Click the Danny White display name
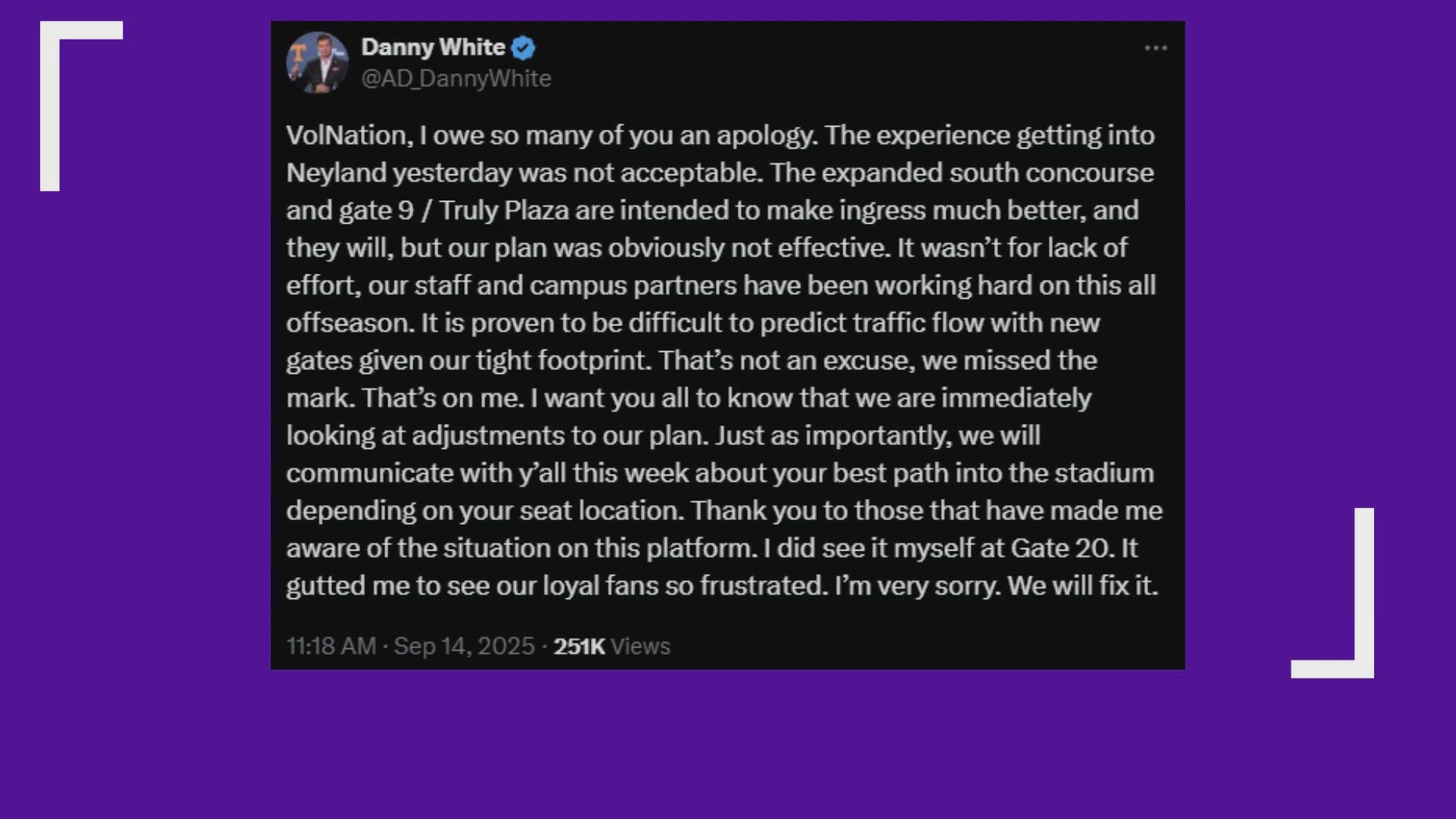 [x=434, y=46]
